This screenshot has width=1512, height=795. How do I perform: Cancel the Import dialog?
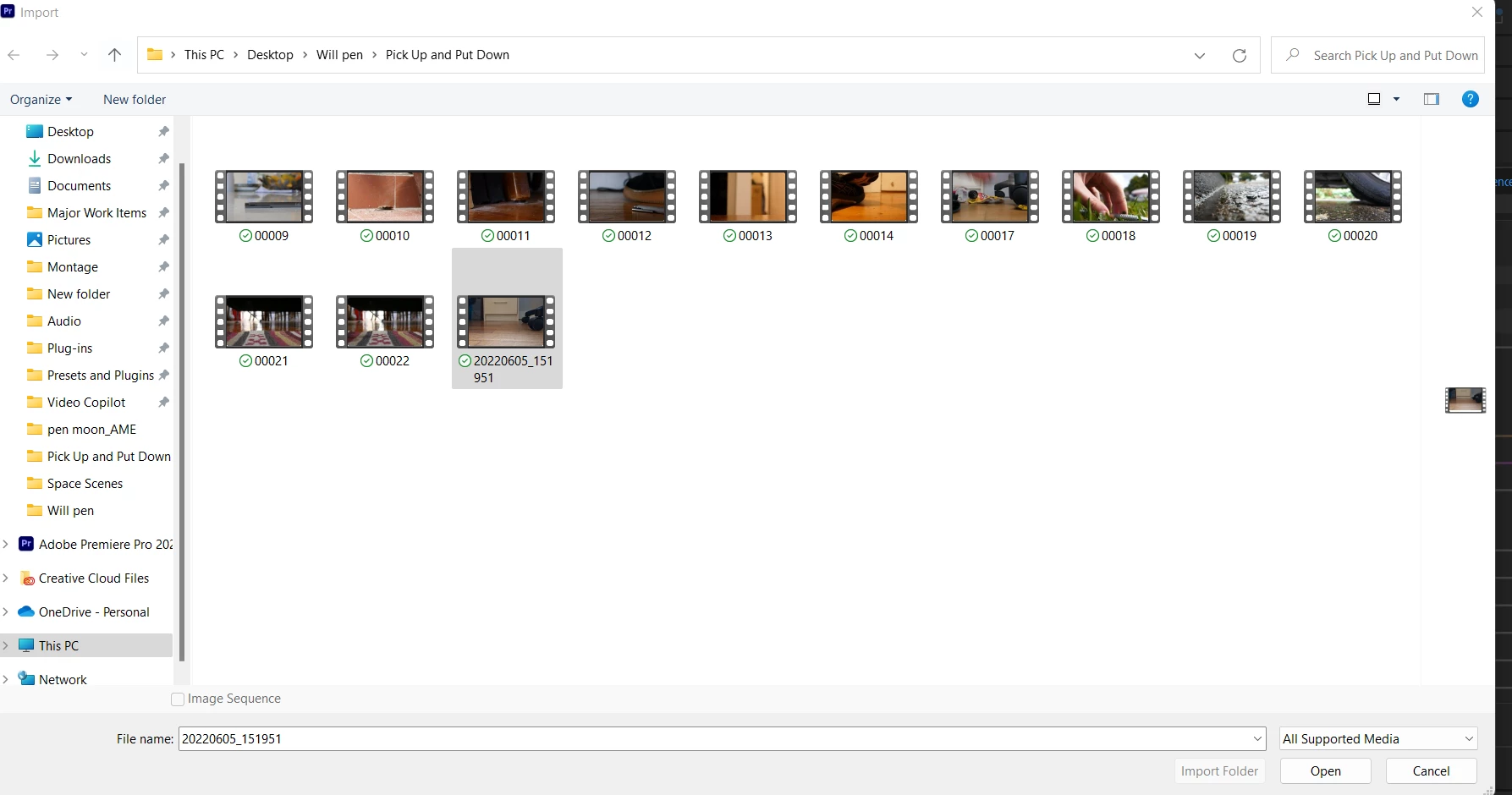click(1432, 770)
